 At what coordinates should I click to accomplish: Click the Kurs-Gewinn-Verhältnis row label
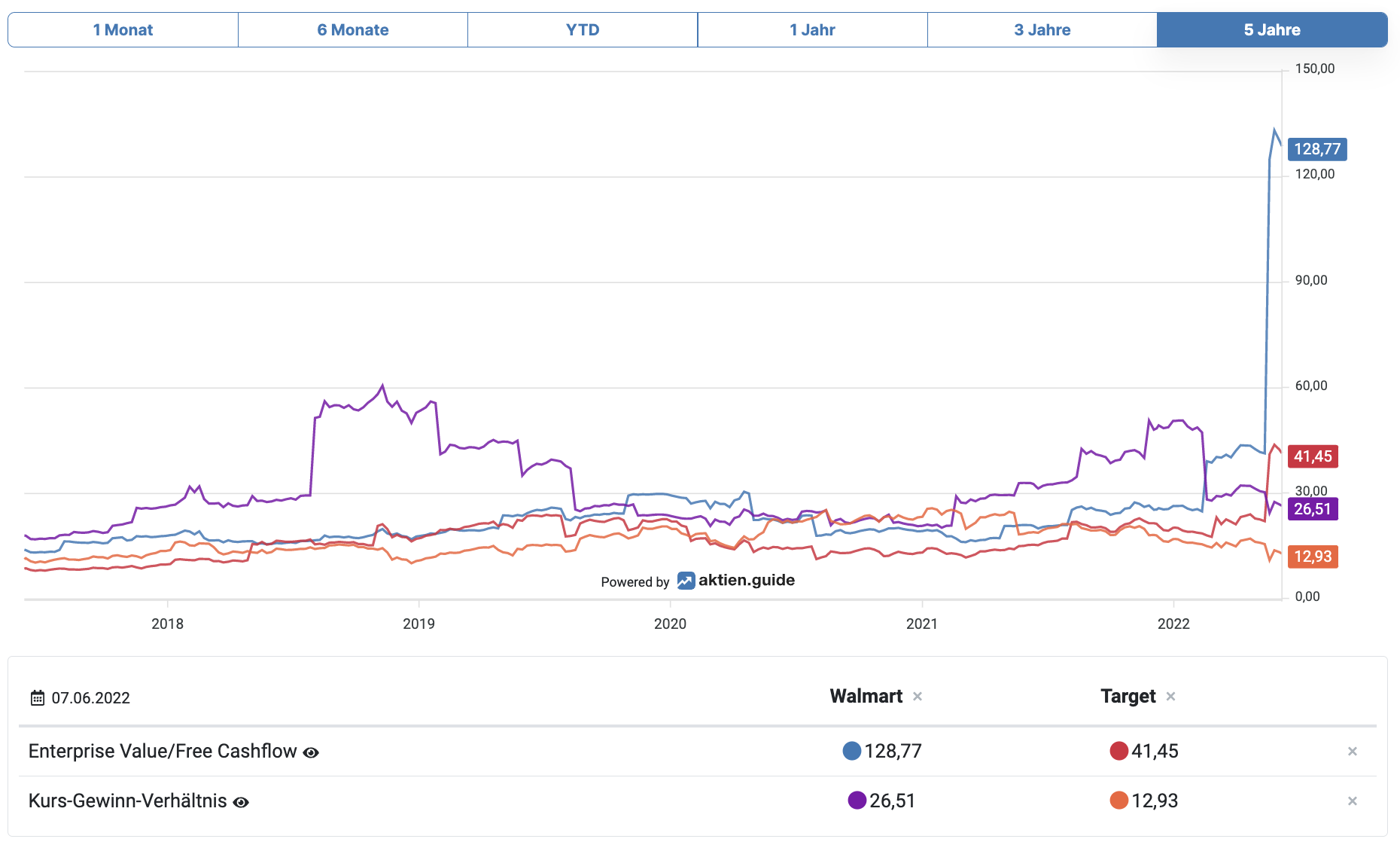[128, 801]
